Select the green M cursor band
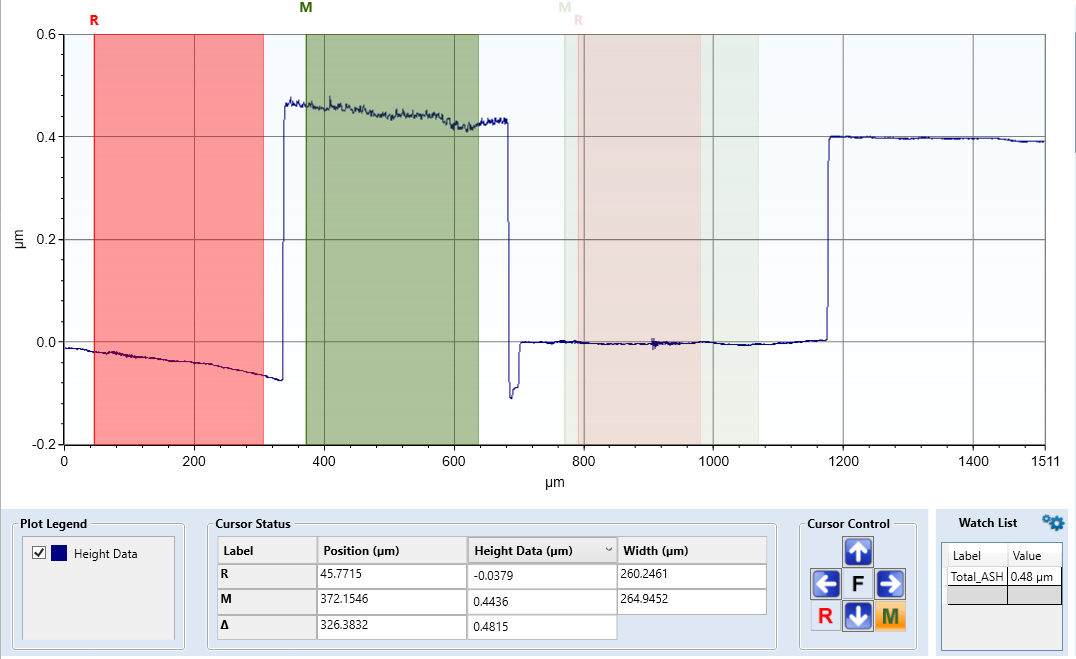This screenshot has width=1076, height=659. coord(392,240)
